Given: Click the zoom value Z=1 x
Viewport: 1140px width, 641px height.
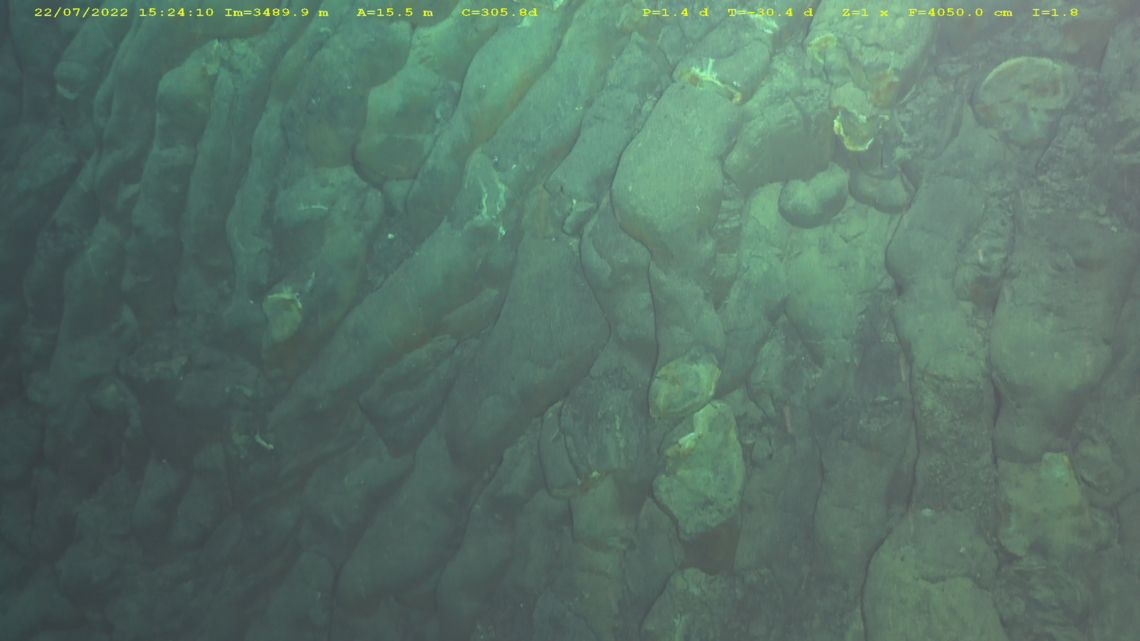Looking at the screenshot, I should [865, 12].
